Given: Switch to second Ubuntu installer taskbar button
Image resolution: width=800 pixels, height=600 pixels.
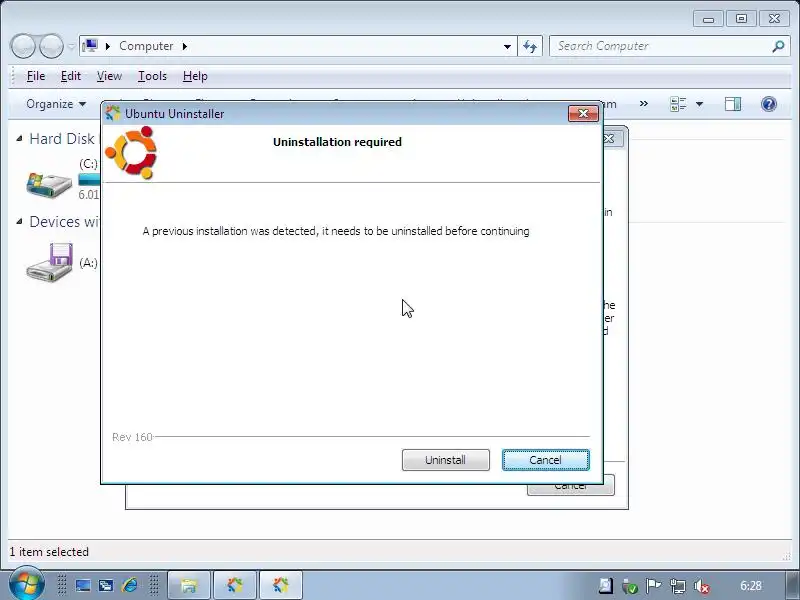Looking at the screenshot, I should coord(281,585).
